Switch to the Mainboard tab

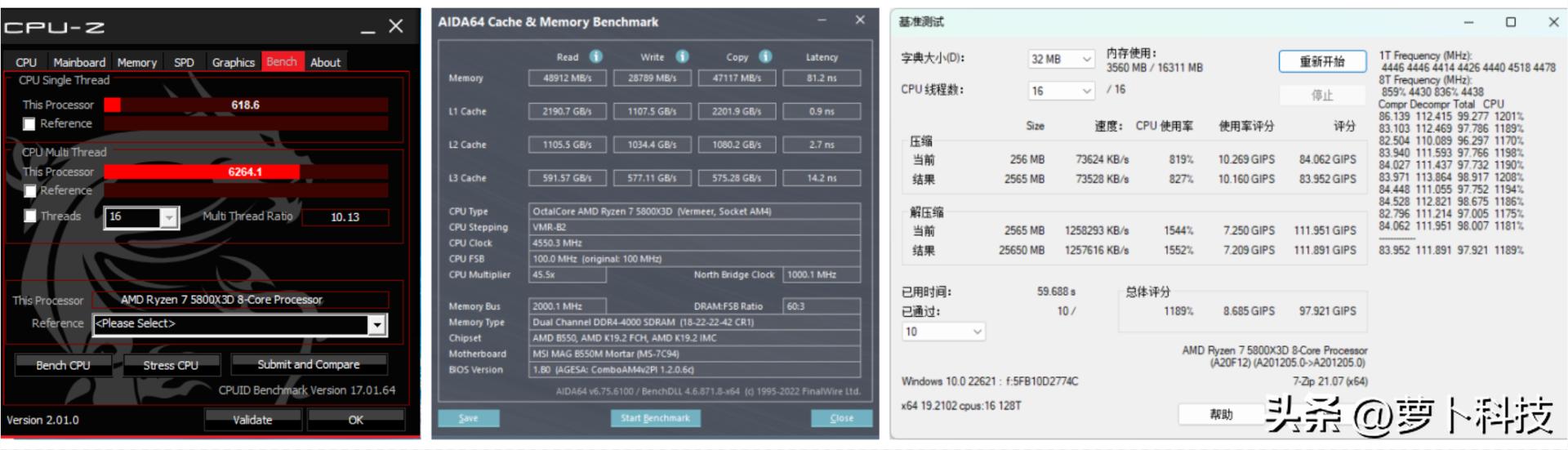[79, 62]
